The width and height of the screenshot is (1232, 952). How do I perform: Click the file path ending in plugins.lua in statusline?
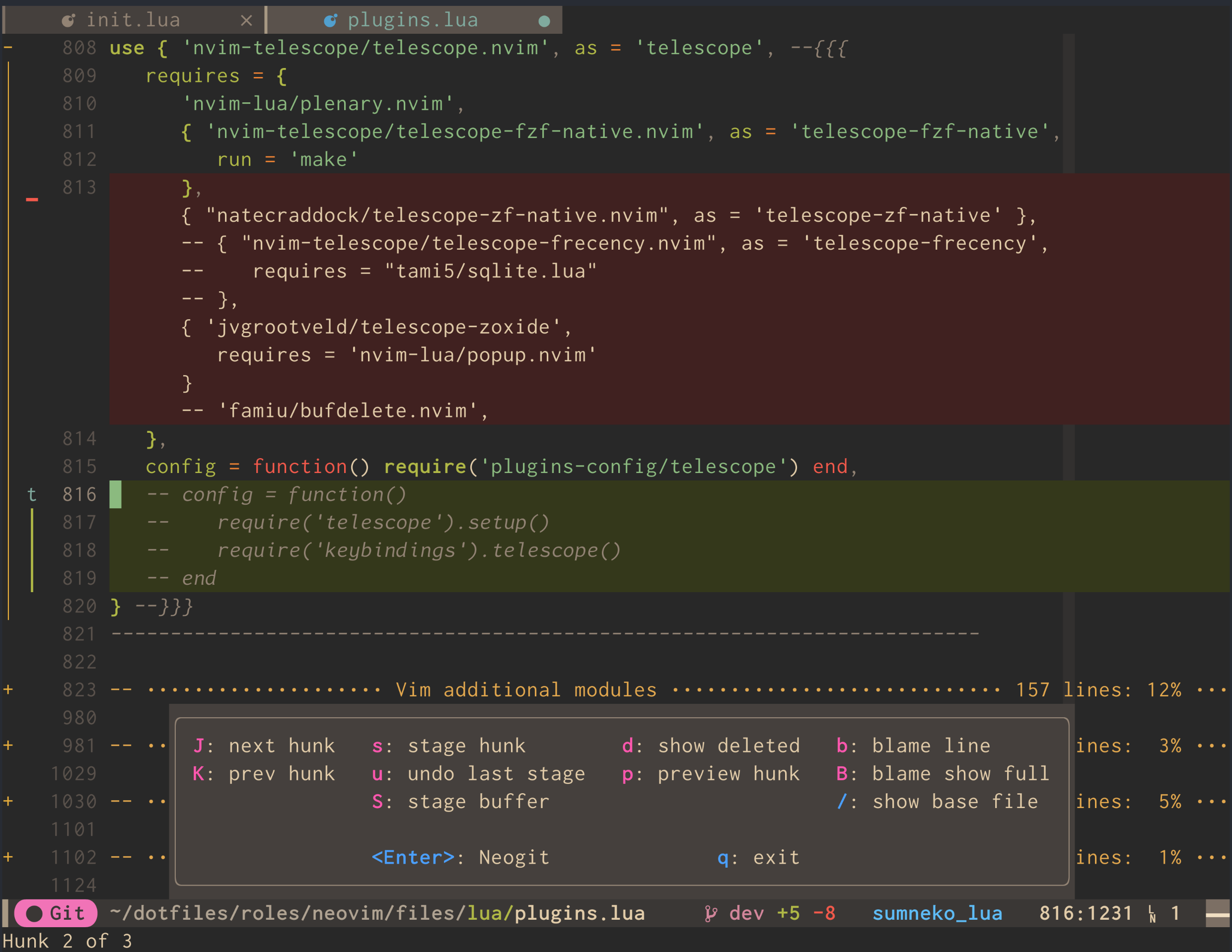pos(377,913)
